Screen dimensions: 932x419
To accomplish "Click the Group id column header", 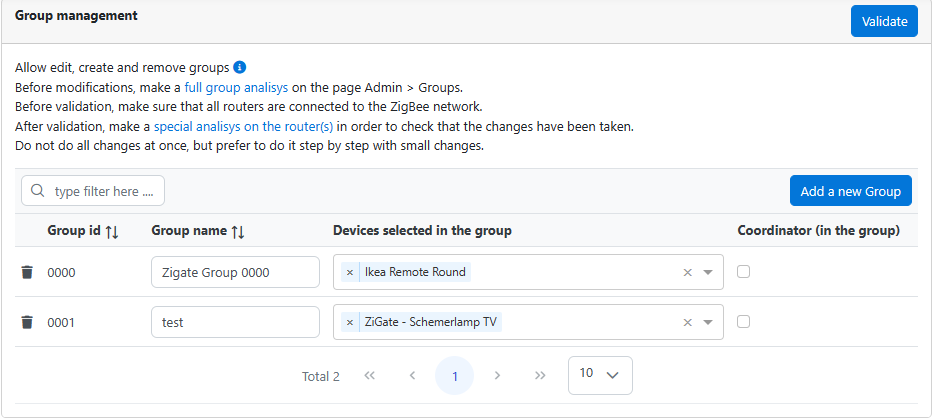I will [74, 231].
